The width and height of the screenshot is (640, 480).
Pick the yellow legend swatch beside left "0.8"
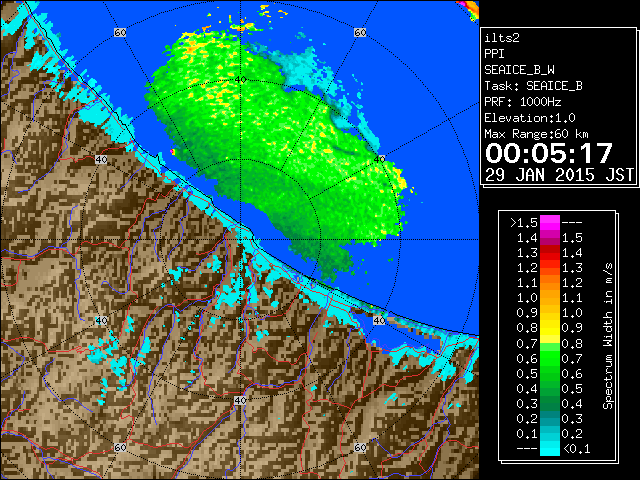point(550,328)
